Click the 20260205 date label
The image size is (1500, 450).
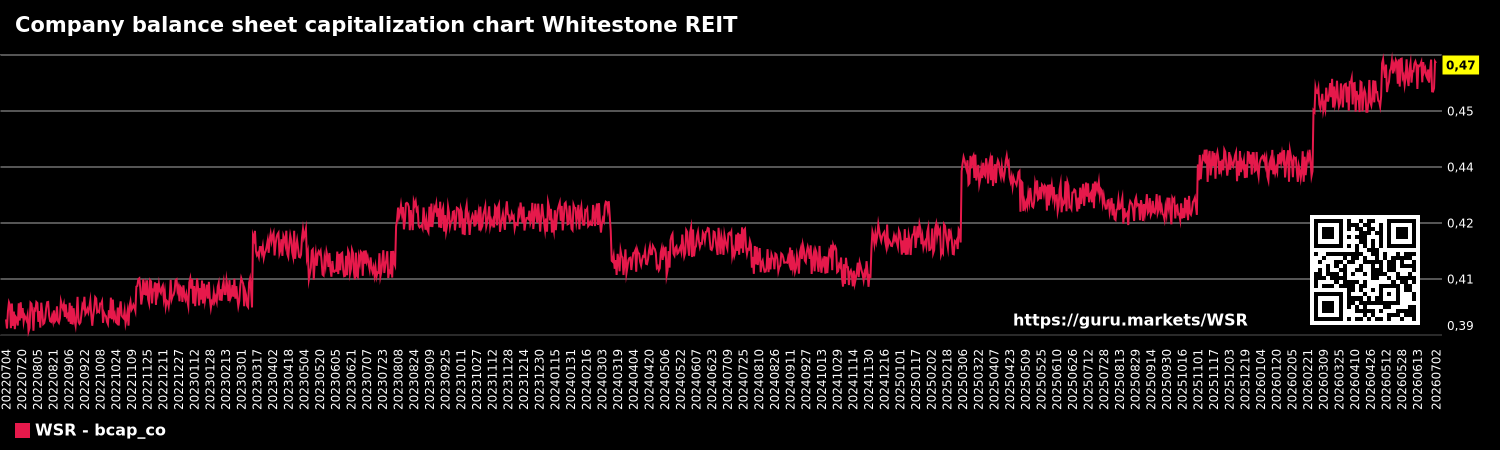tap(1292, 378)
